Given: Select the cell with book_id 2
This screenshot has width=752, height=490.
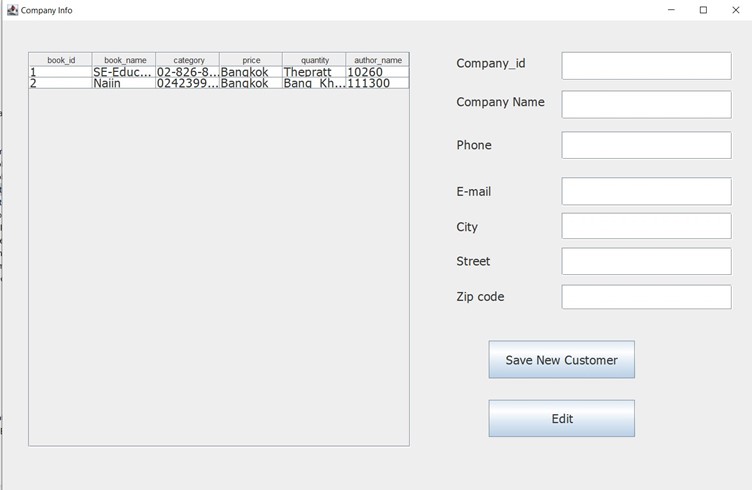Looking at the screenshot, I should click(61, 83).
